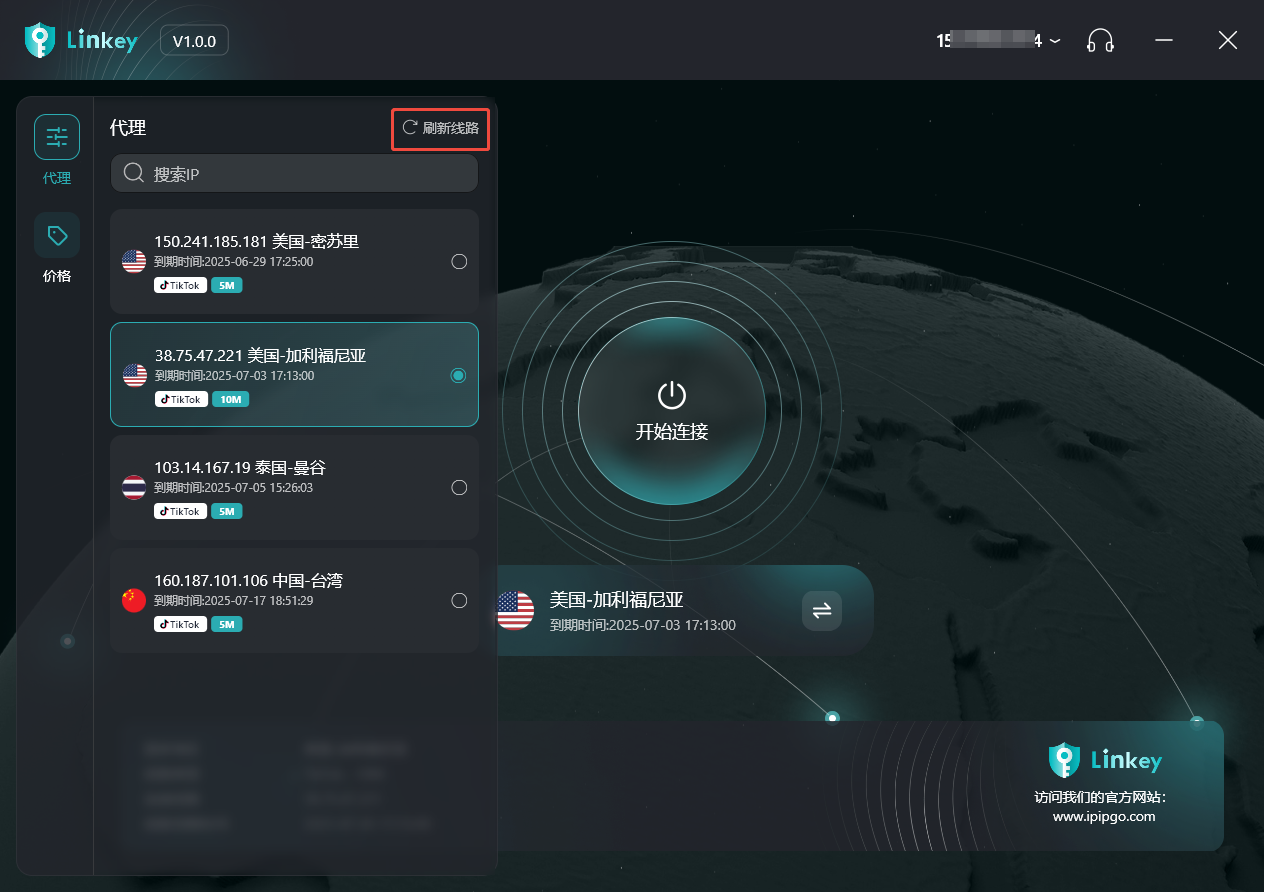Screen dimensions: 1264x892
Task: Select radio button for 160.187.101.106 中国-台湾
Action: (459, 601)
